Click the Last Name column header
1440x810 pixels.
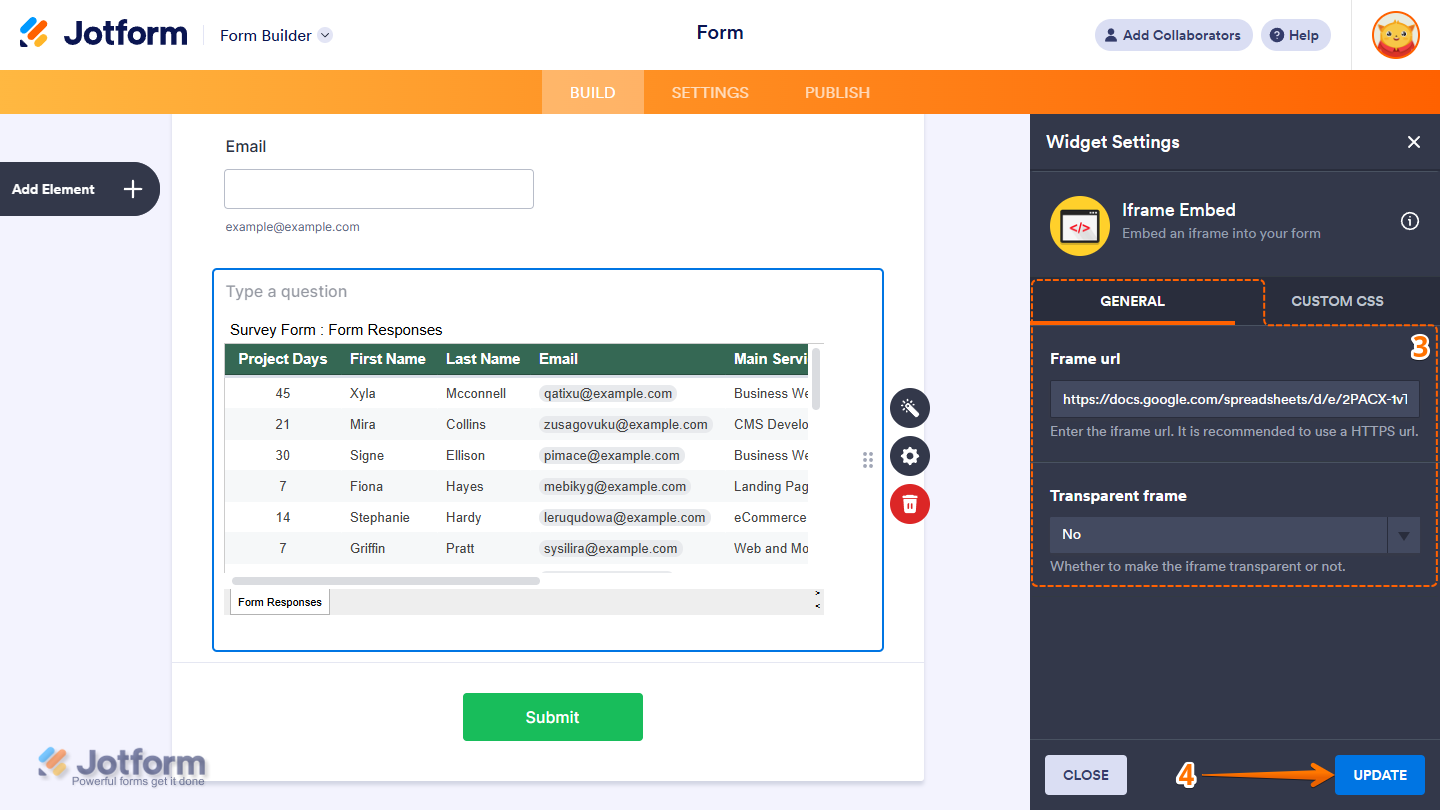[x=483, y=359]
